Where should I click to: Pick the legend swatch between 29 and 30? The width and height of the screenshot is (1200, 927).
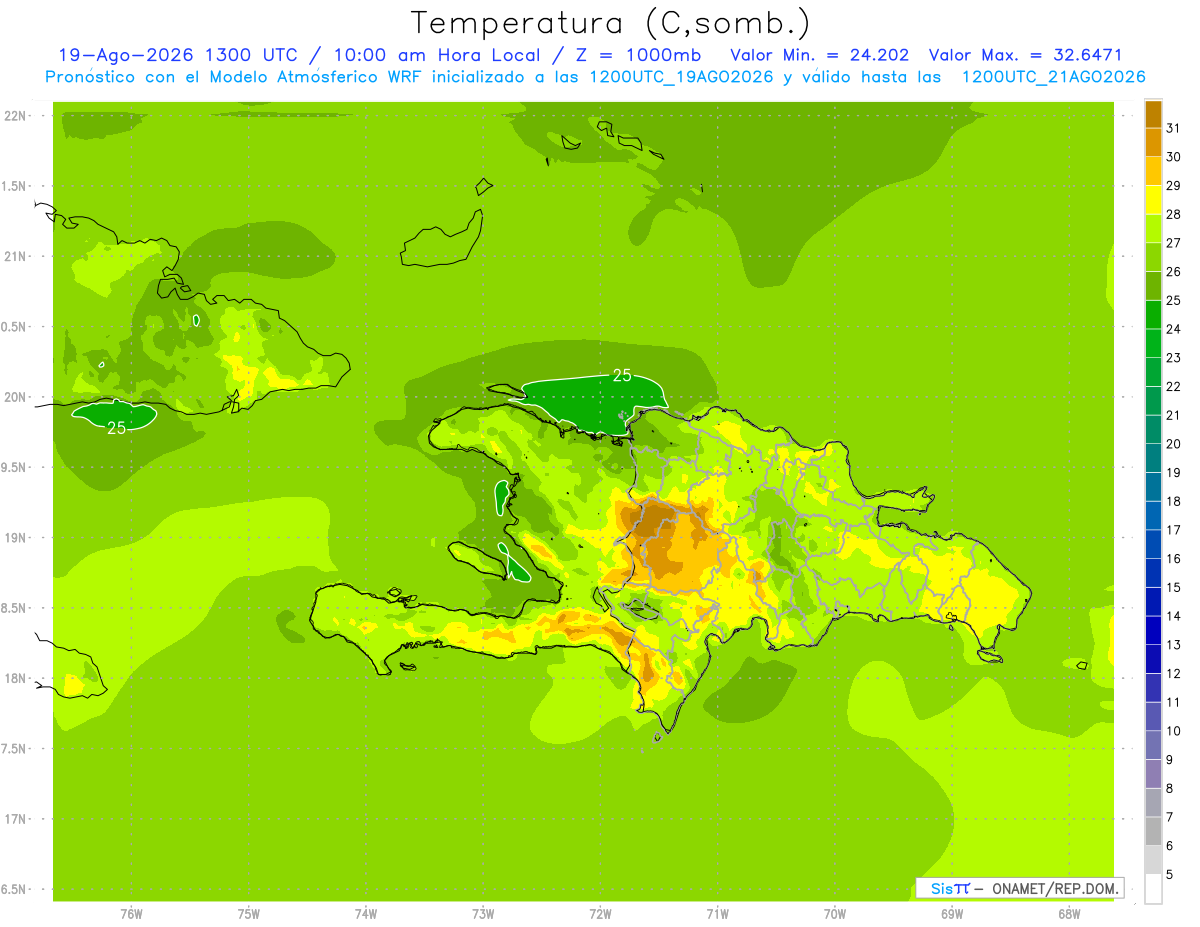click(1153, 171)
